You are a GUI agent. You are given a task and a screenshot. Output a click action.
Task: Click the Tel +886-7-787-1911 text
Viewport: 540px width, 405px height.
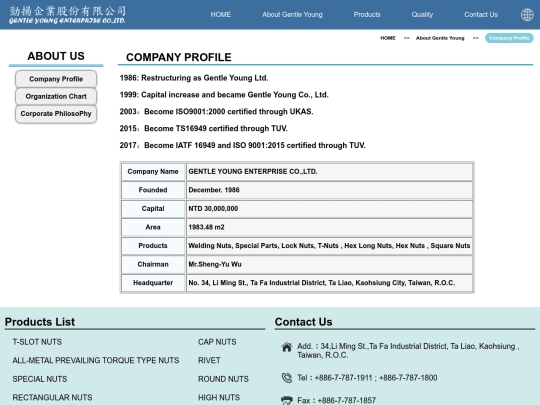[x=367, y=378]
